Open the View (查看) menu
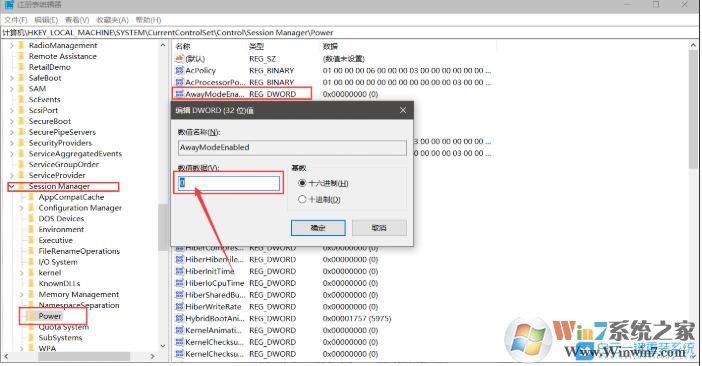This screenshot has height=366, width=702. (77, 20)
